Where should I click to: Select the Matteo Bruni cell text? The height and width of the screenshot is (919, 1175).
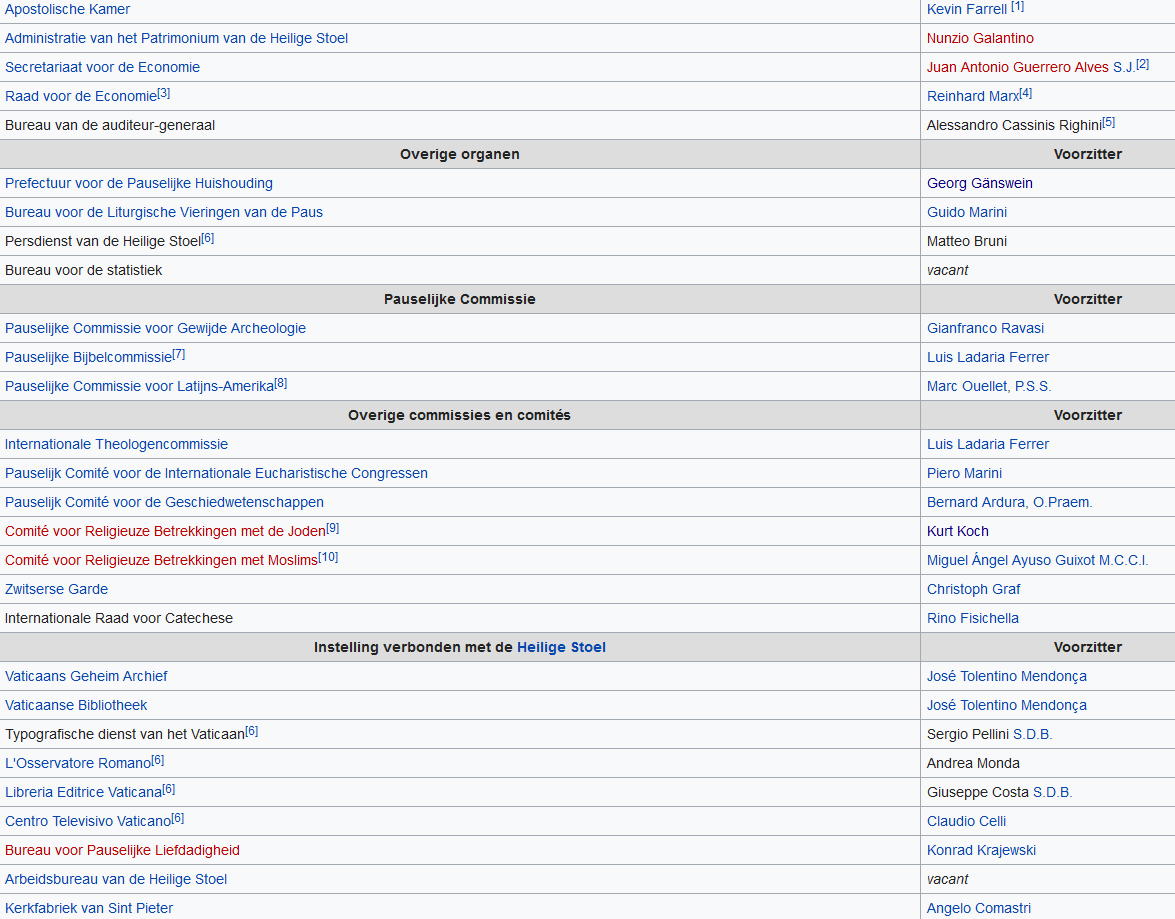(x=967, y=241)
